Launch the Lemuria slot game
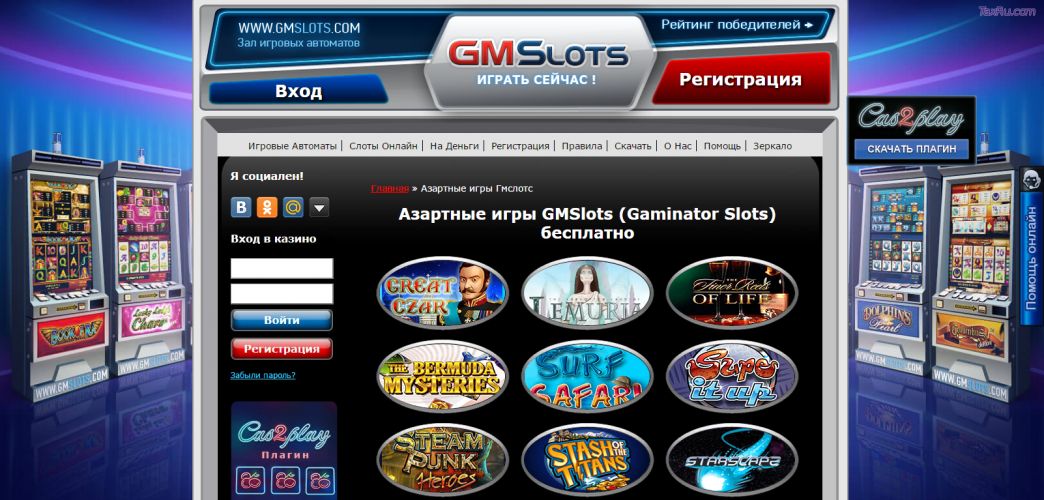The width and height of the screenshot is (1044, 500). tap(587, 293)
